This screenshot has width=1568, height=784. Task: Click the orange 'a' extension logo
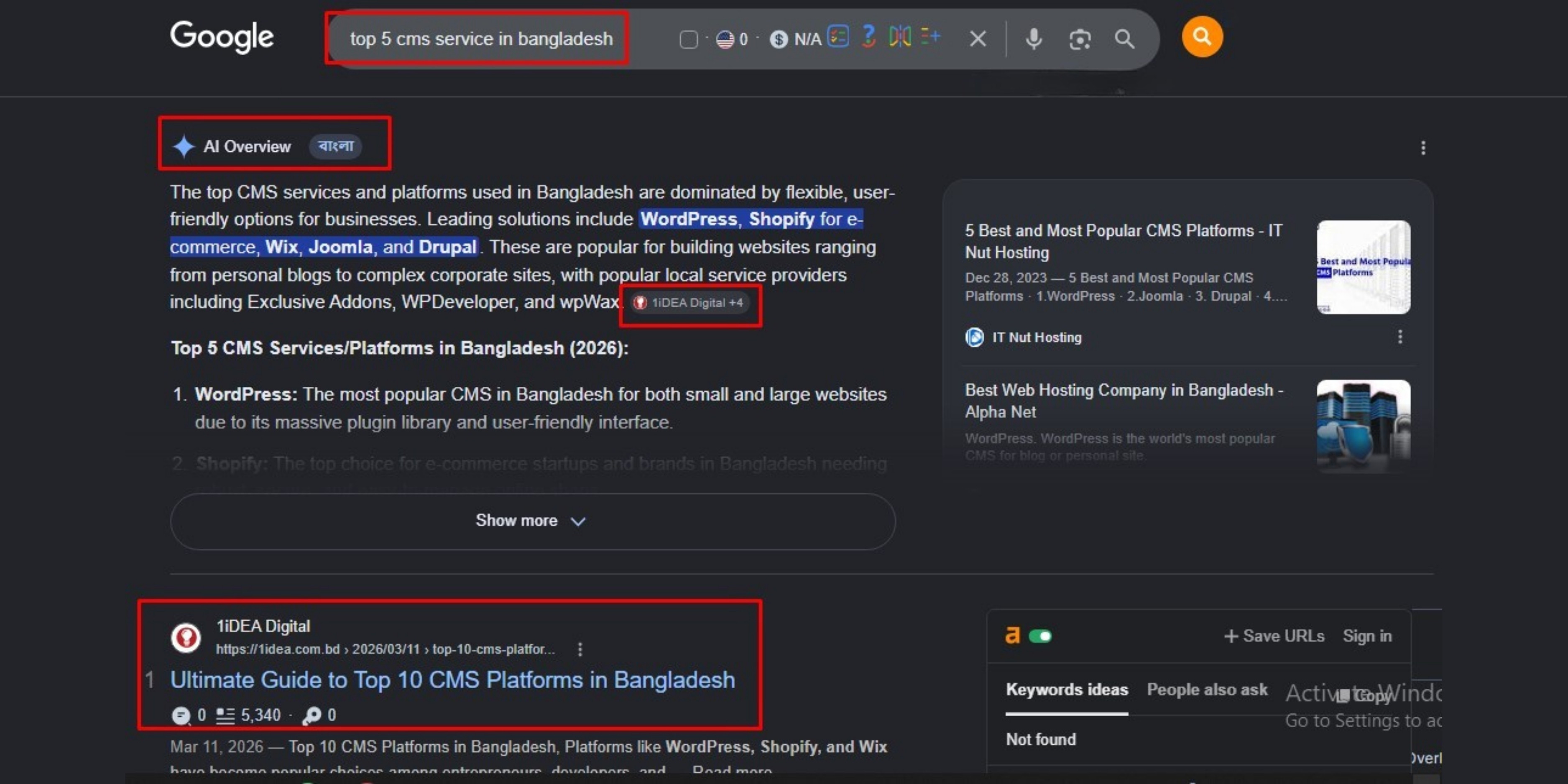tap(1012, 636)
